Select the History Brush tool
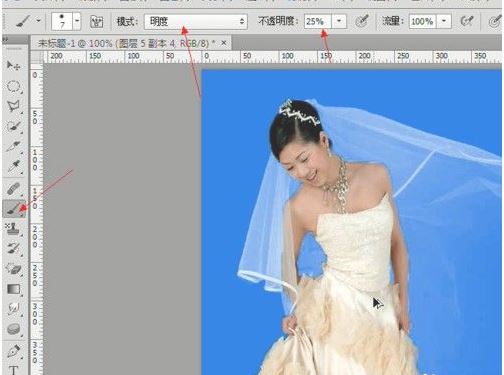Image resolution: width=504 pixels, height=375 pixels. coord(13,249)
